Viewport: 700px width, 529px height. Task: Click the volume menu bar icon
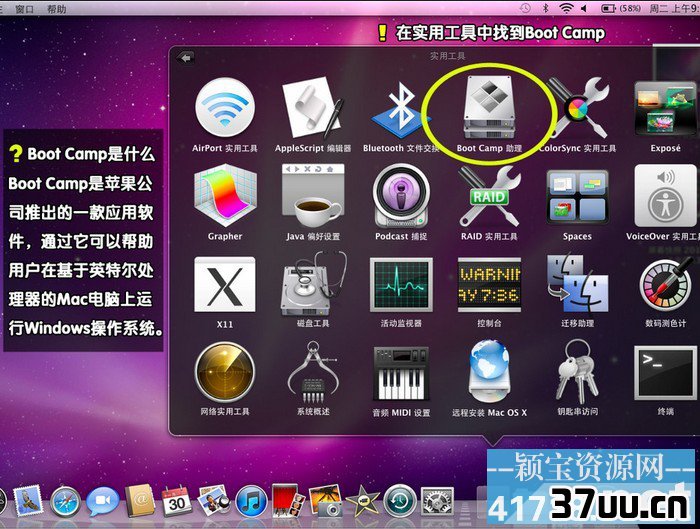[x=583, y=8]
